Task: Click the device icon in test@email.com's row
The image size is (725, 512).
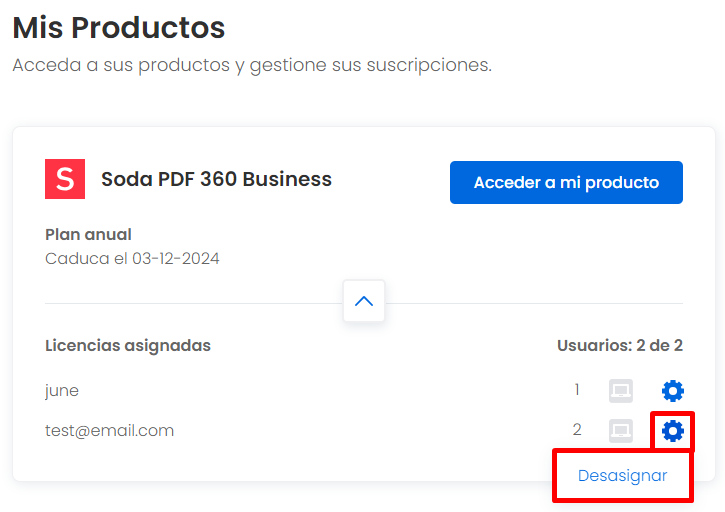Action: point(621,431)
